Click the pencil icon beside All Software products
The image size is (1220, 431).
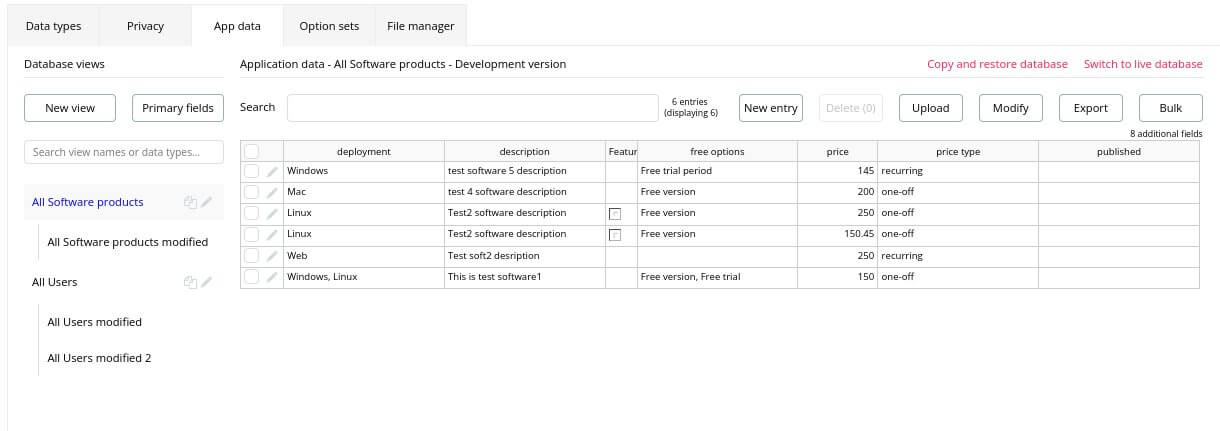[207, 202]
